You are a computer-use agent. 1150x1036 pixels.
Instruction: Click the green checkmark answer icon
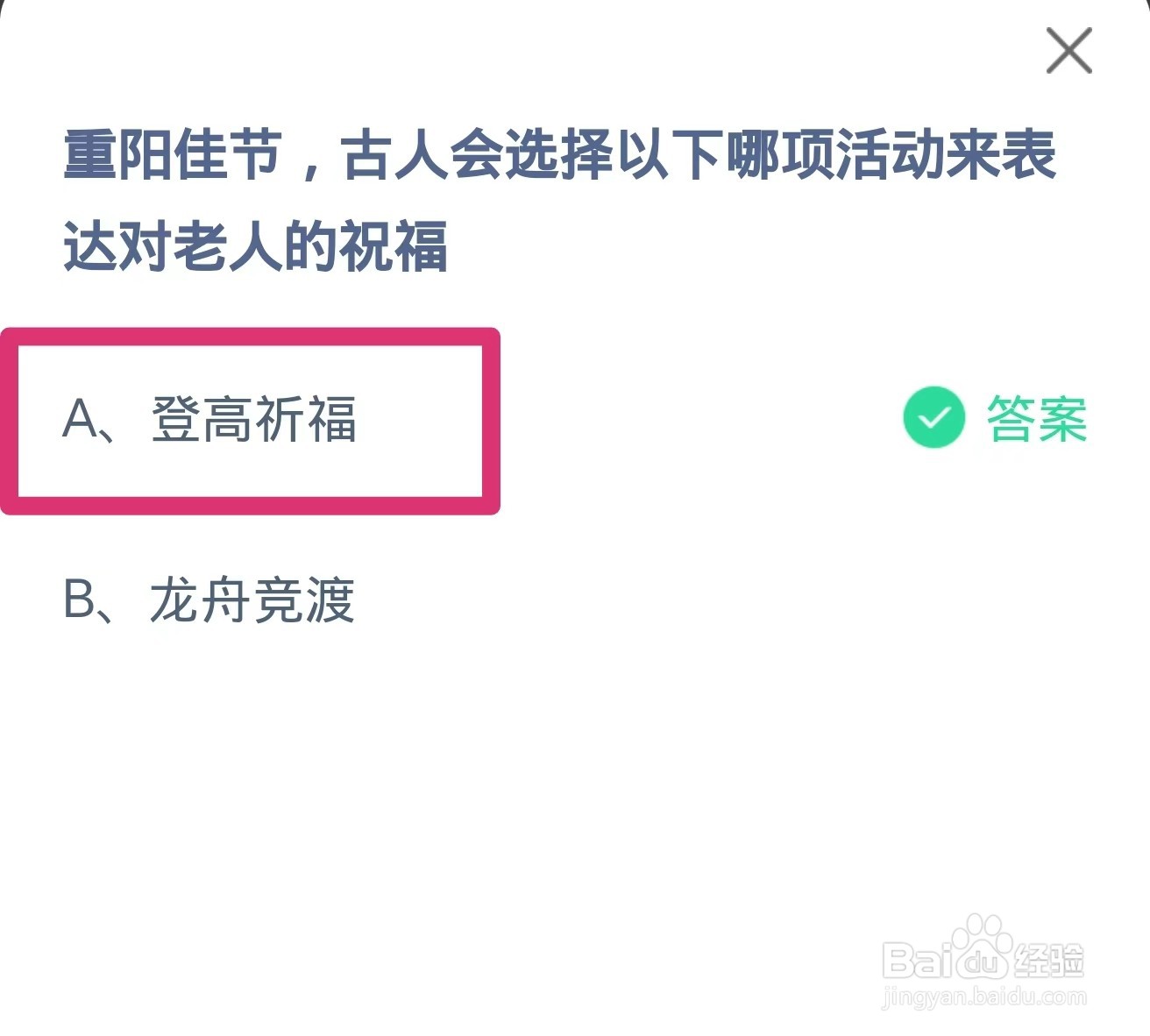coord(933,417)
